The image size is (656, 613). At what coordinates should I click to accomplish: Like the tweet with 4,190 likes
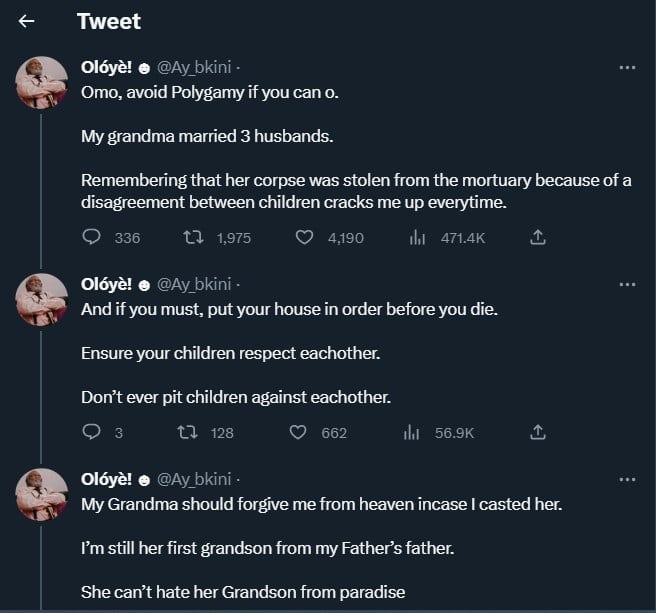(305, 238)
